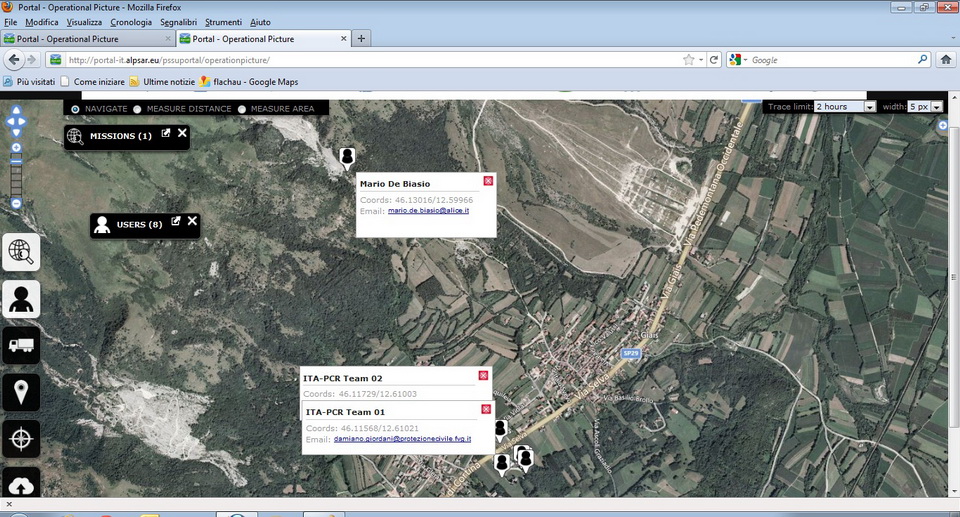The height and width of the screenshot is (517, 960).
Task: Open the Google search engine dropdown
Action: [x=738, y=60]
